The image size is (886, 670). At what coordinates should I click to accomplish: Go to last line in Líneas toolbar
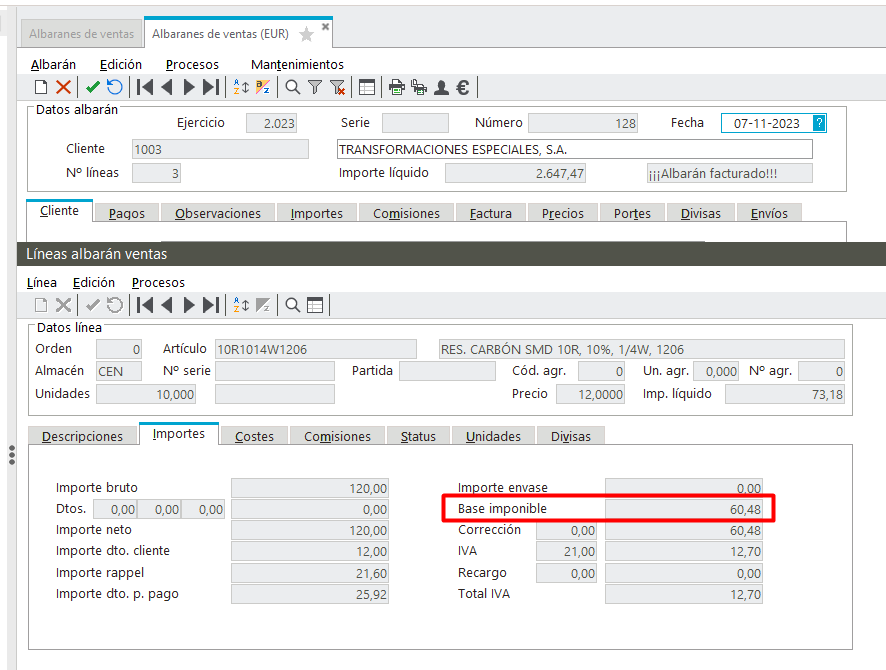(x=211, y=305)
